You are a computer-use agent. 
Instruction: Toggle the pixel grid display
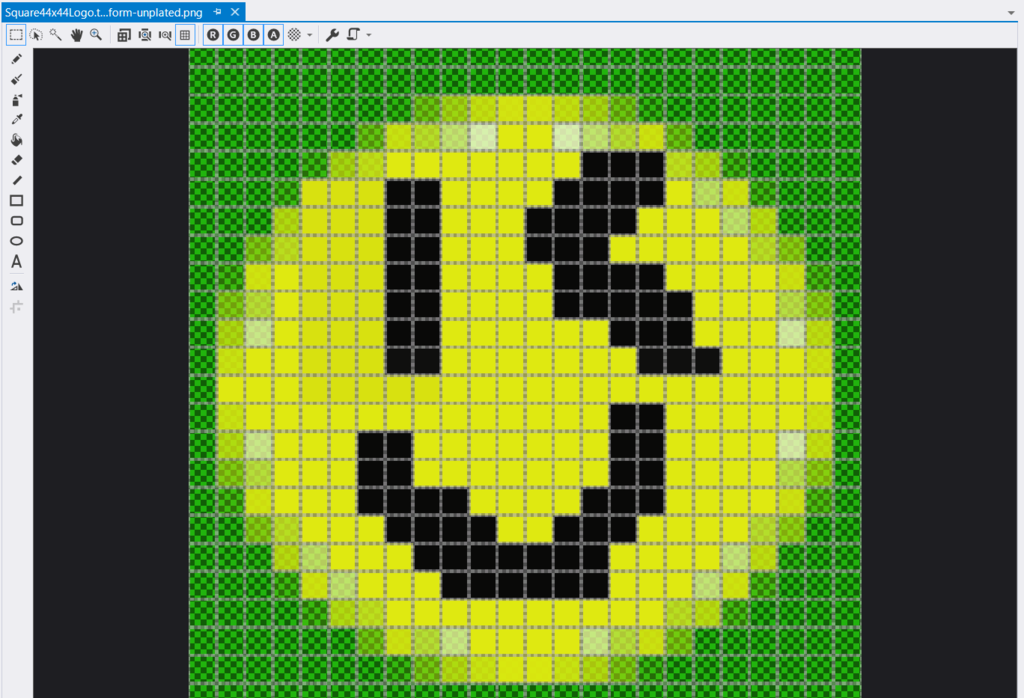[185, 35]
